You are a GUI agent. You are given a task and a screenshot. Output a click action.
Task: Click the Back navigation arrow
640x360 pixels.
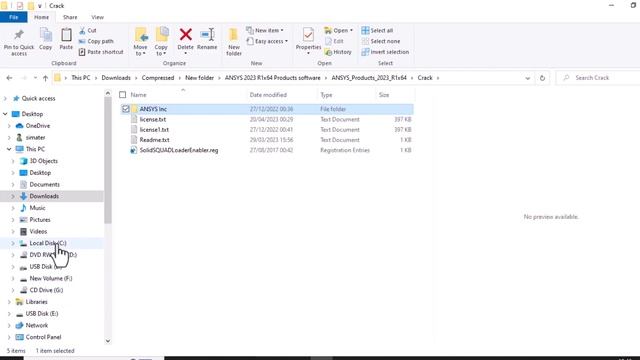(x=9, y=78)
